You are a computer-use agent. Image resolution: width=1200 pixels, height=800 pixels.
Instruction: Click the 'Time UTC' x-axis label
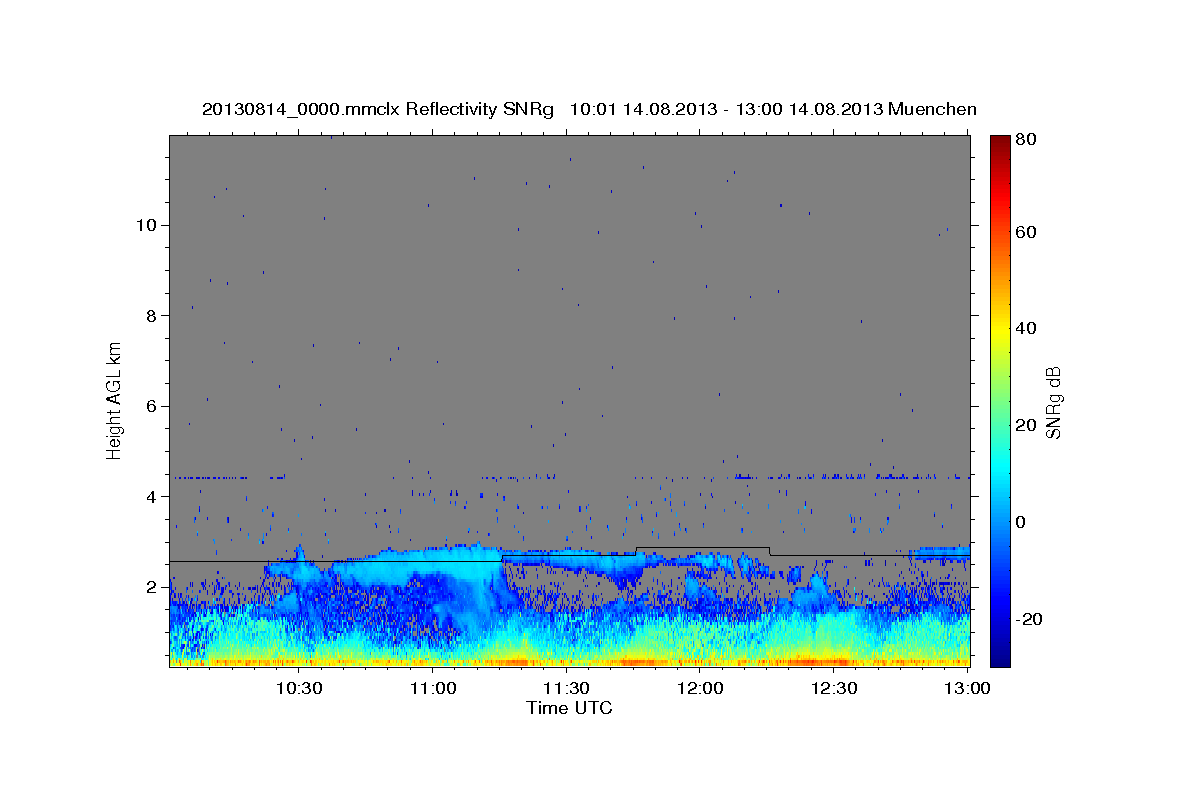(569, 708)
